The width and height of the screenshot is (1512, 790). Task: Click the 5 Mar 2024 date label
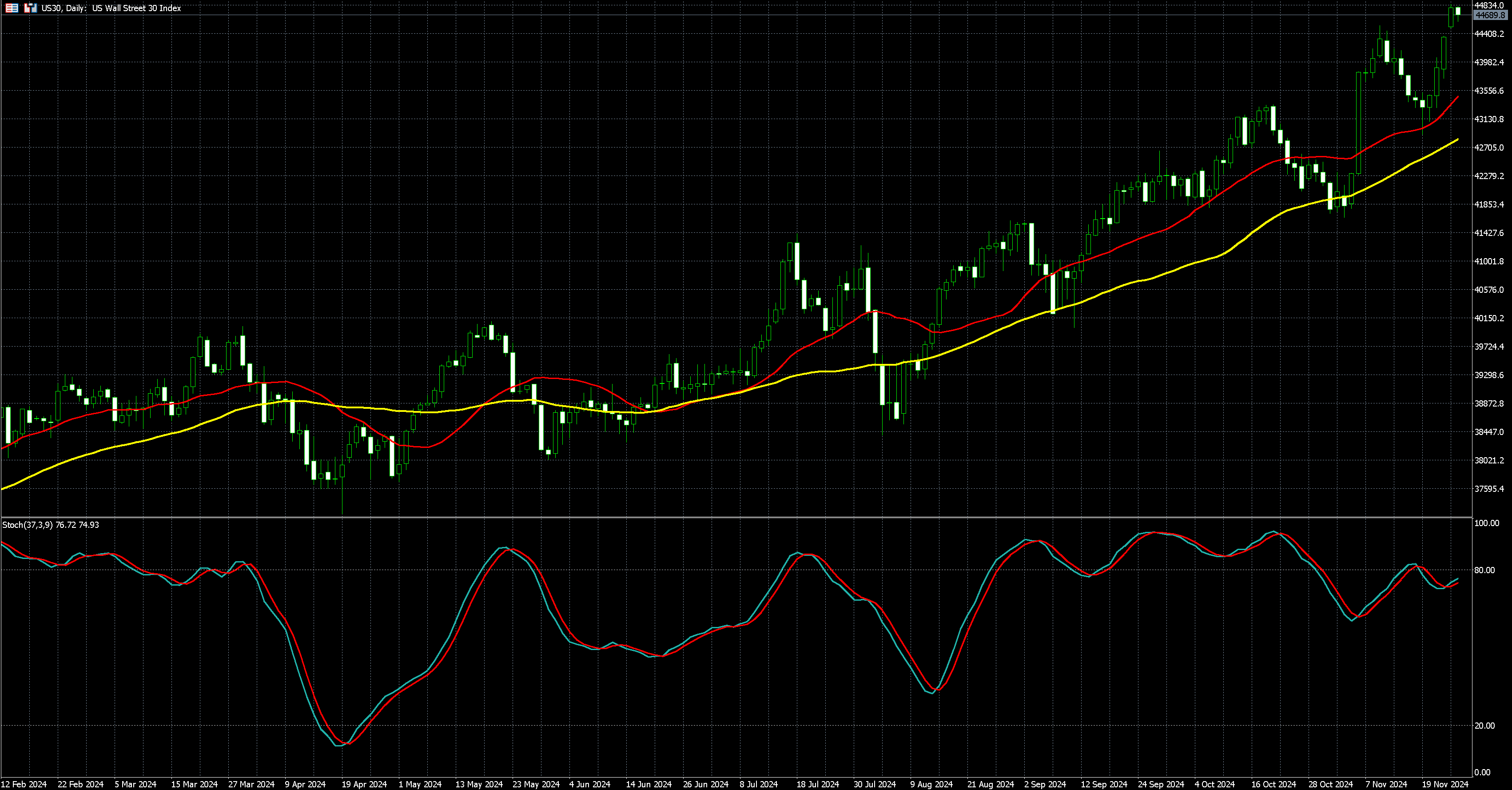pyautogui.click(x=135, y=784)
